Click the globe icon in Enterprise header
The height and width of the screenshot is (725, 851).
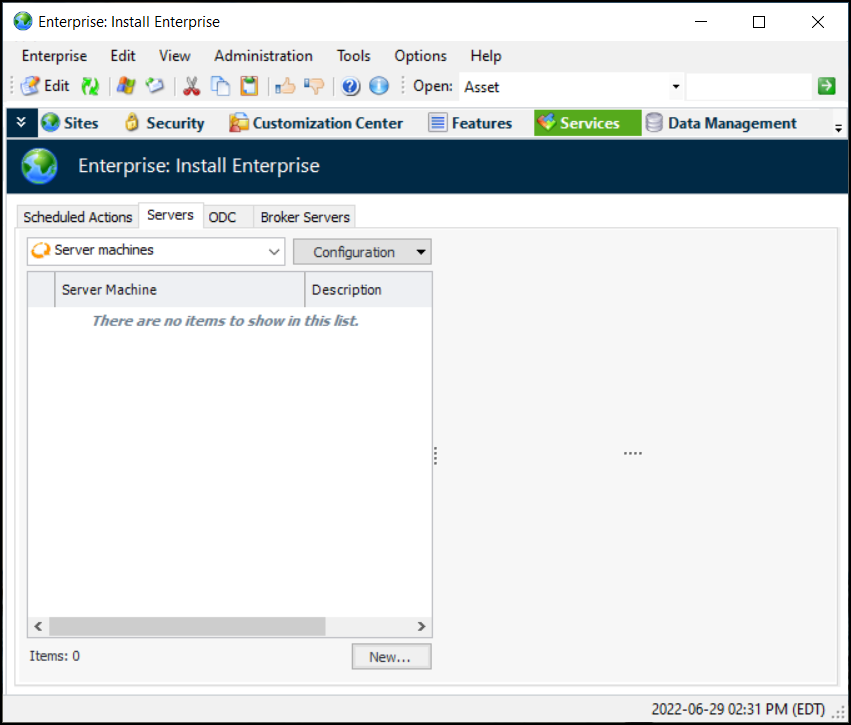[x=39, y=166]
